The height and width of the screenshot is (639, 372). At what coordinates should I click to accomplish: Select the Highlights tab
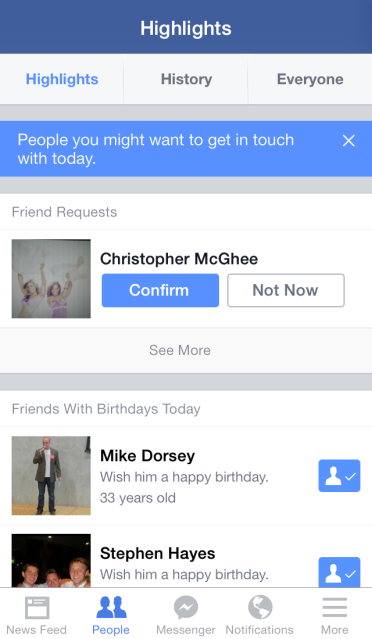62,79
